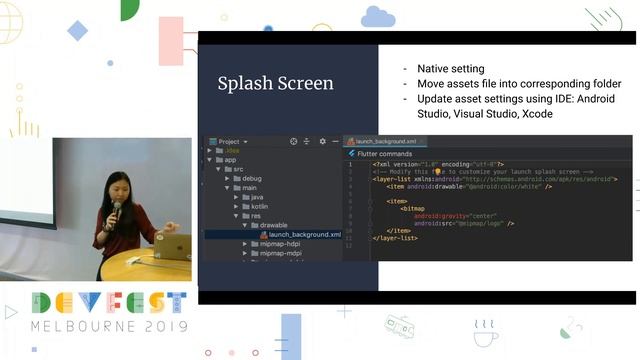
Task: Expand the java folder arrow
Action: pyautogui.click(x=236, y=197)
